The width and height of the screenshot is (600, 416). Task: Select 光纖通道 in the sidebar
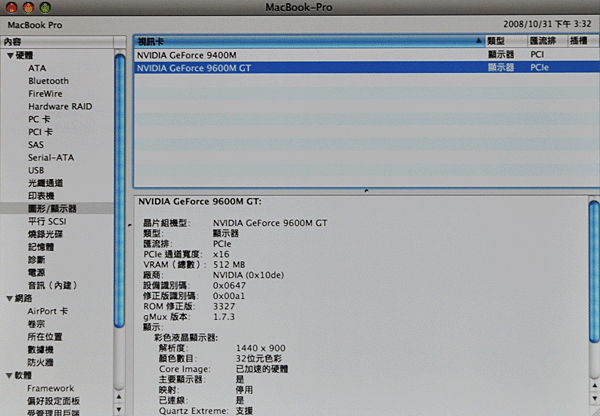[46, 183]
